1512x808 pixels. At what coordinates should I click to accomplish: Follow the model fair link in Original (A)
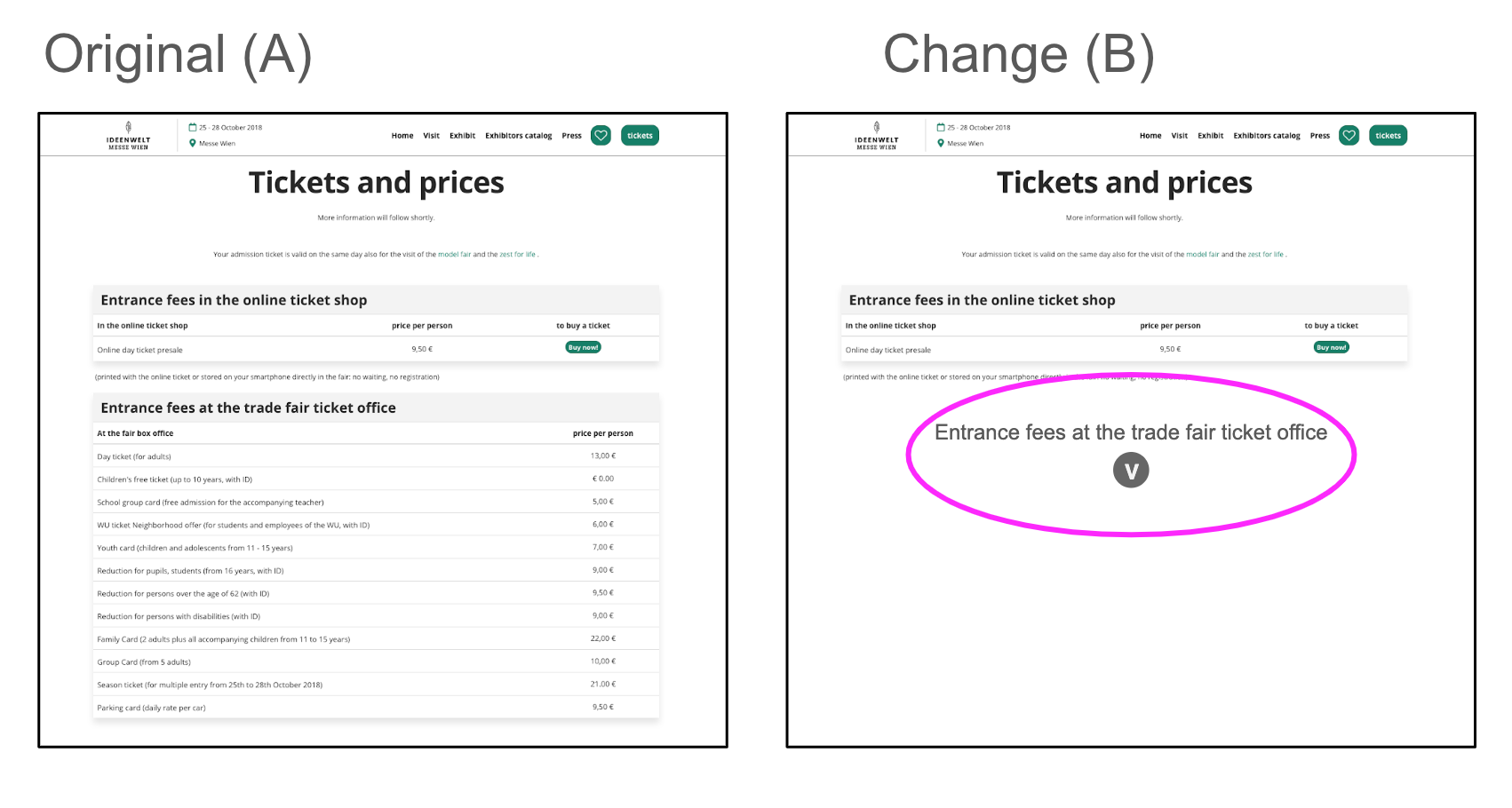[454, 255]
